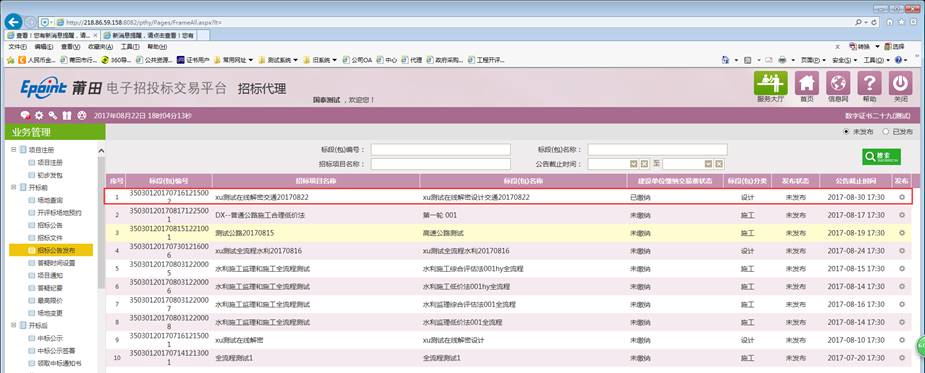Viewport: 925px width, 373px height.
Task: Click the publish gear icon for row 5
Action: pos(901,269)
